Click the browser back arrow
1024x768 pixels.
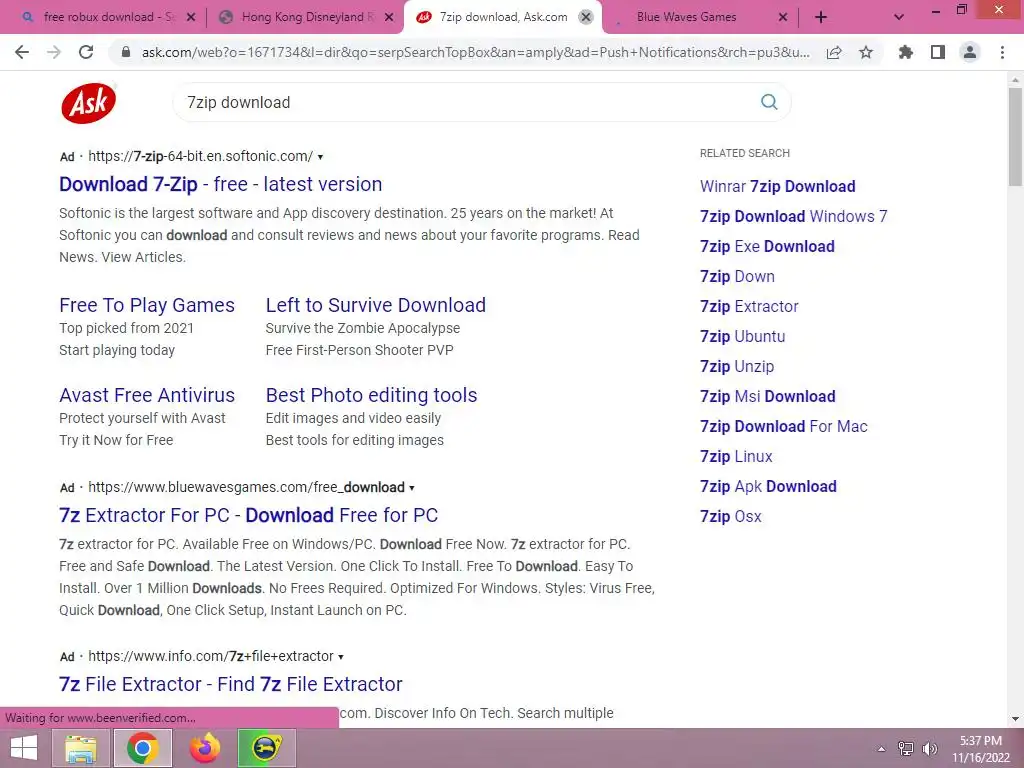(x=22, y=52)
